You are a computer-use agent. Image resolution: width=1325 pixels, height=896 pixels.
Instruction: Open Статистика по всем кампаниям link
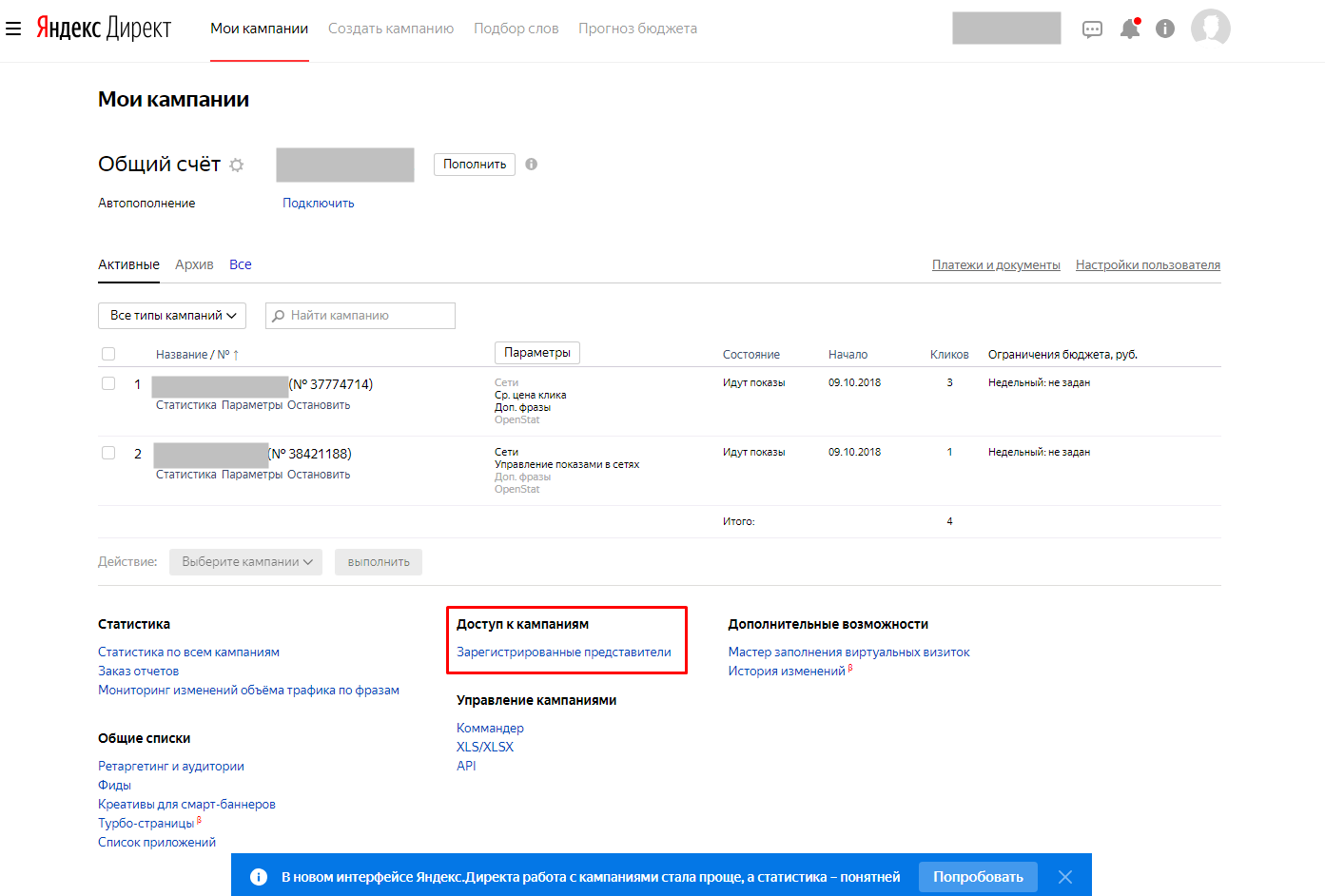click(x=188, y=653)
